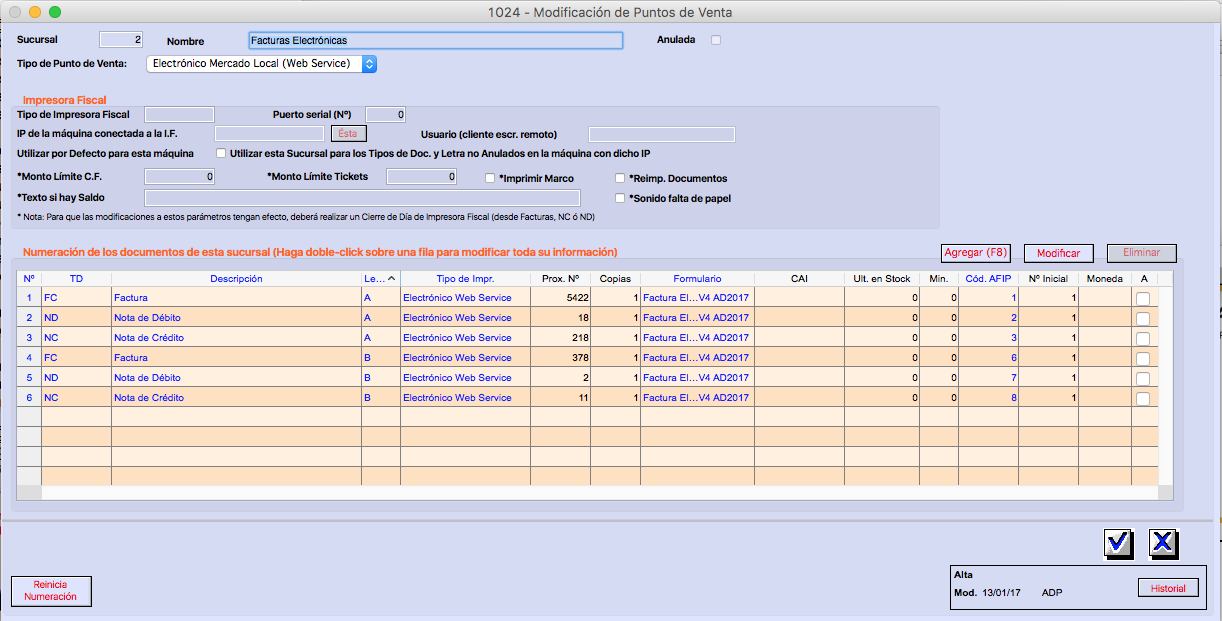Click row 3 Electrónico Web Service cell

point(465,338)
